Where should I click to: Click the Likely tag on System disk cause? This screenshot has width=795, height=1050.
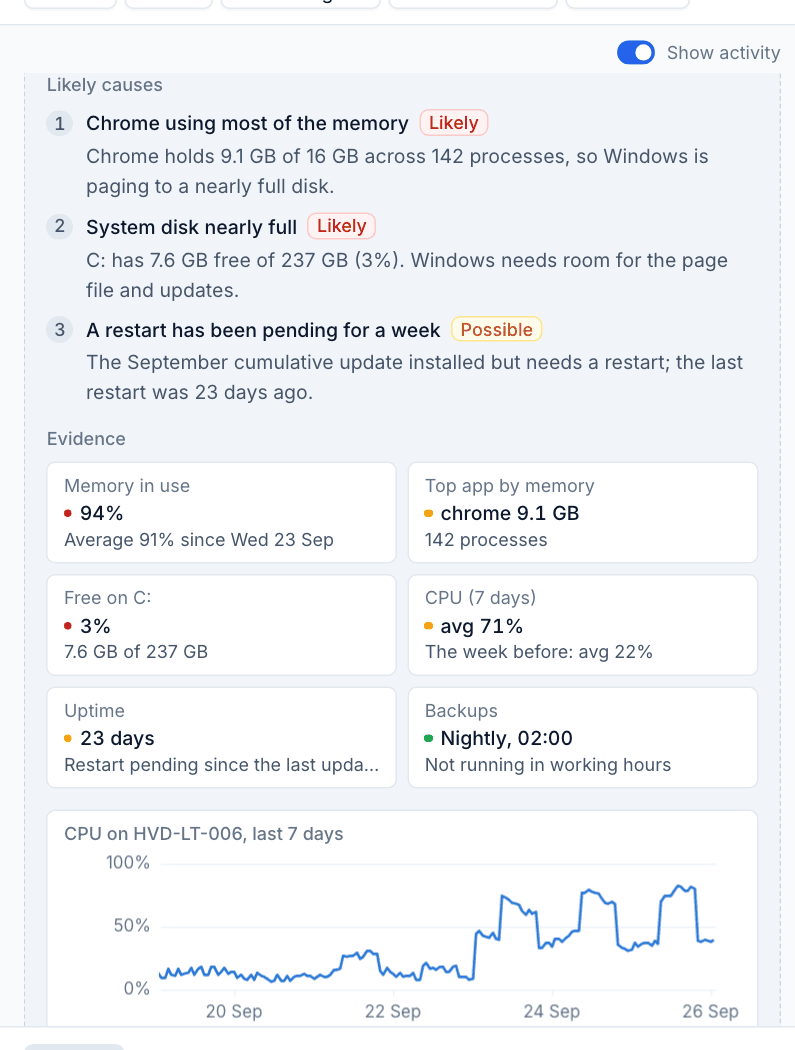(342, 226)
